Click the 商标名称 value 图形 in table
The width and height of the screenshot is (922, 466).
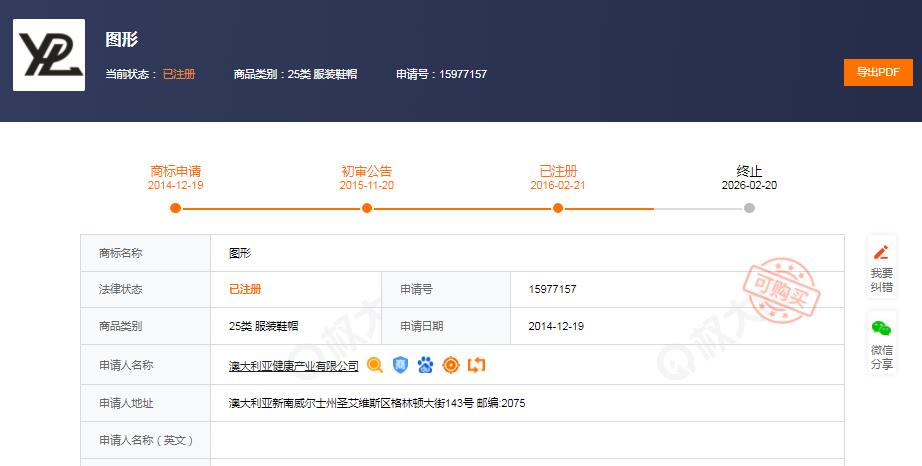tap(240, 253)
